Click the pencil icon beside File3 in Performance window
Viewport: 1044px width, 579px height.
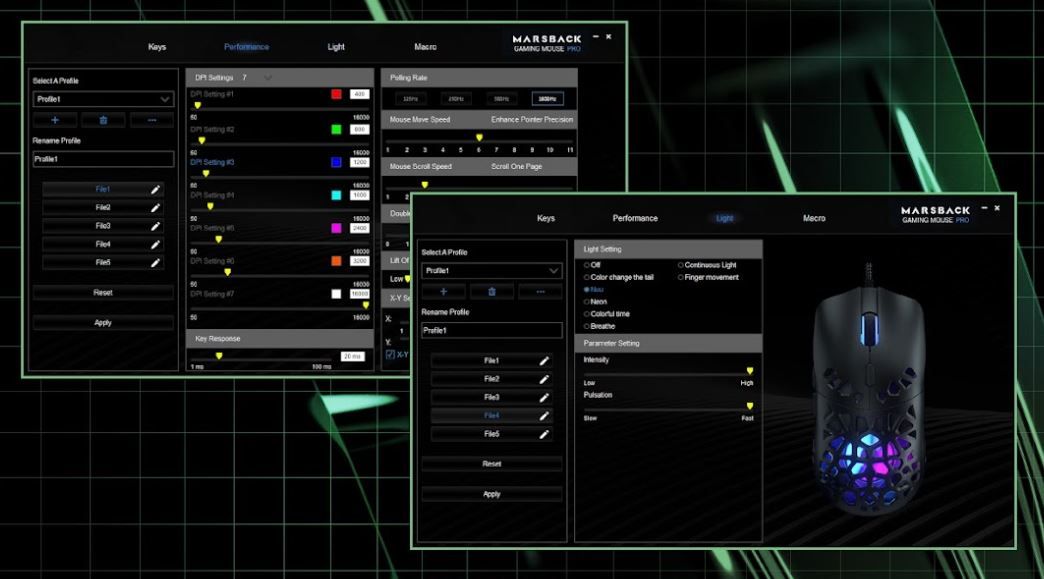point(155,226)
